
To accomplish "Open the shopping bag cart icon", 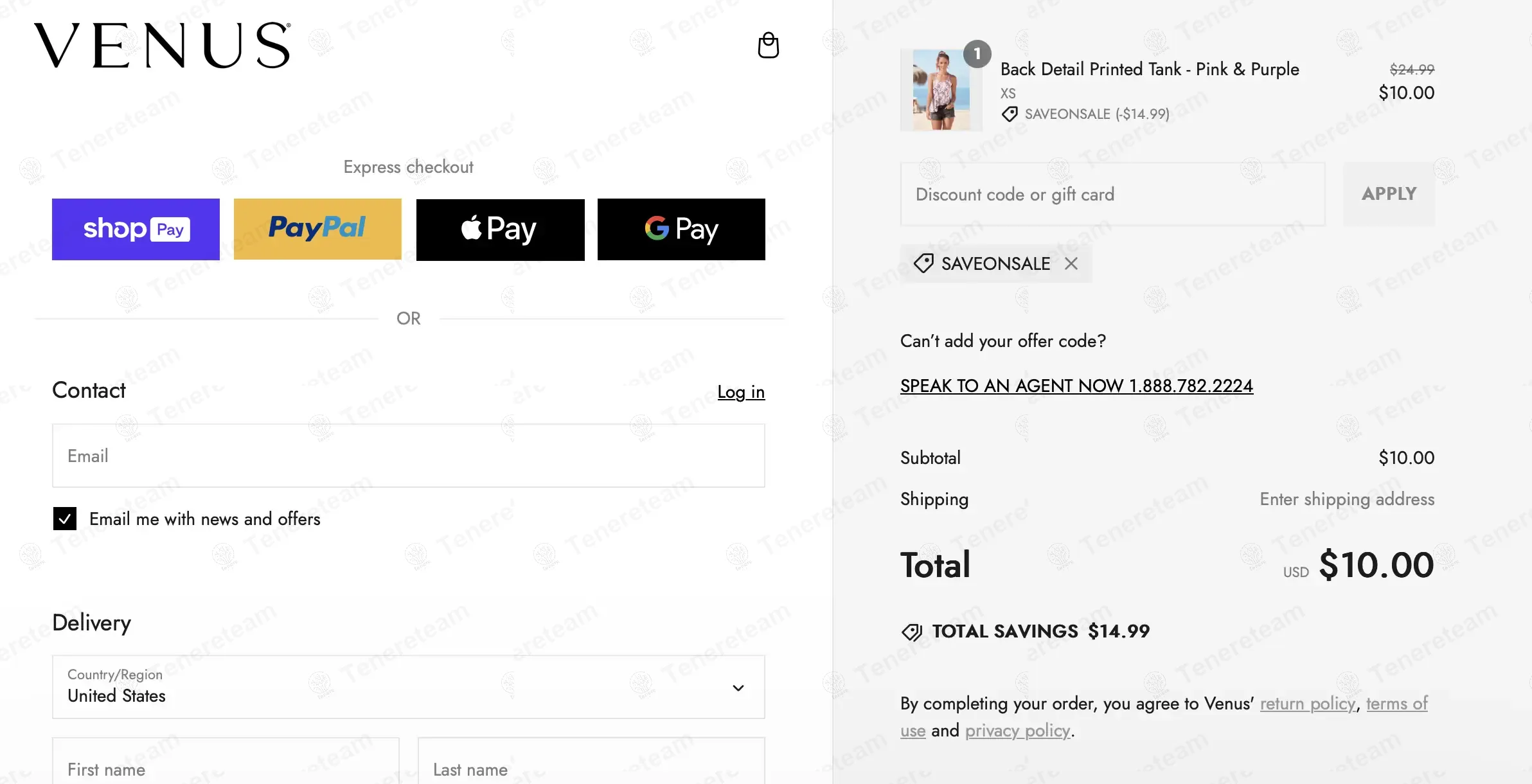I will tap(768, 46).
